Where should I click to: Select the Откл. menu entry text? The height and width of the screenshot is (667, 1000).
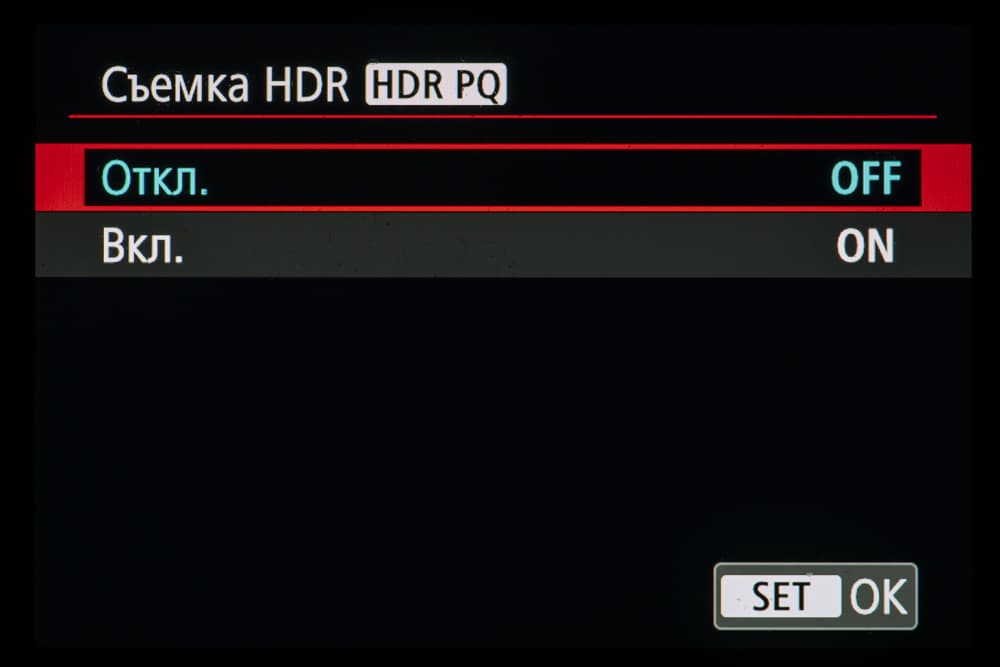155,178
